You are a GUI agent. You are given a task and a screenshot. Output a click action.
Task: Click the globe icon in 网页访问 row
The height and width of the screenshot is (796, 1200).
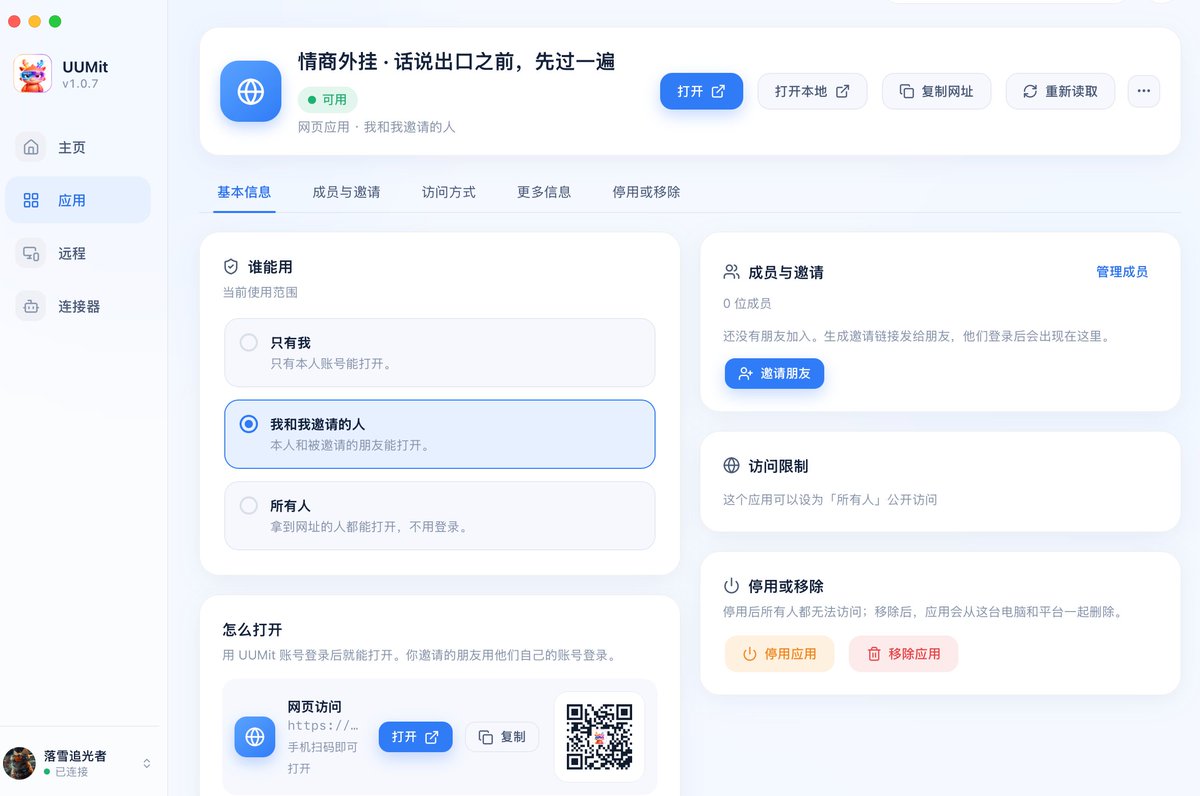[x=255, y=737]
